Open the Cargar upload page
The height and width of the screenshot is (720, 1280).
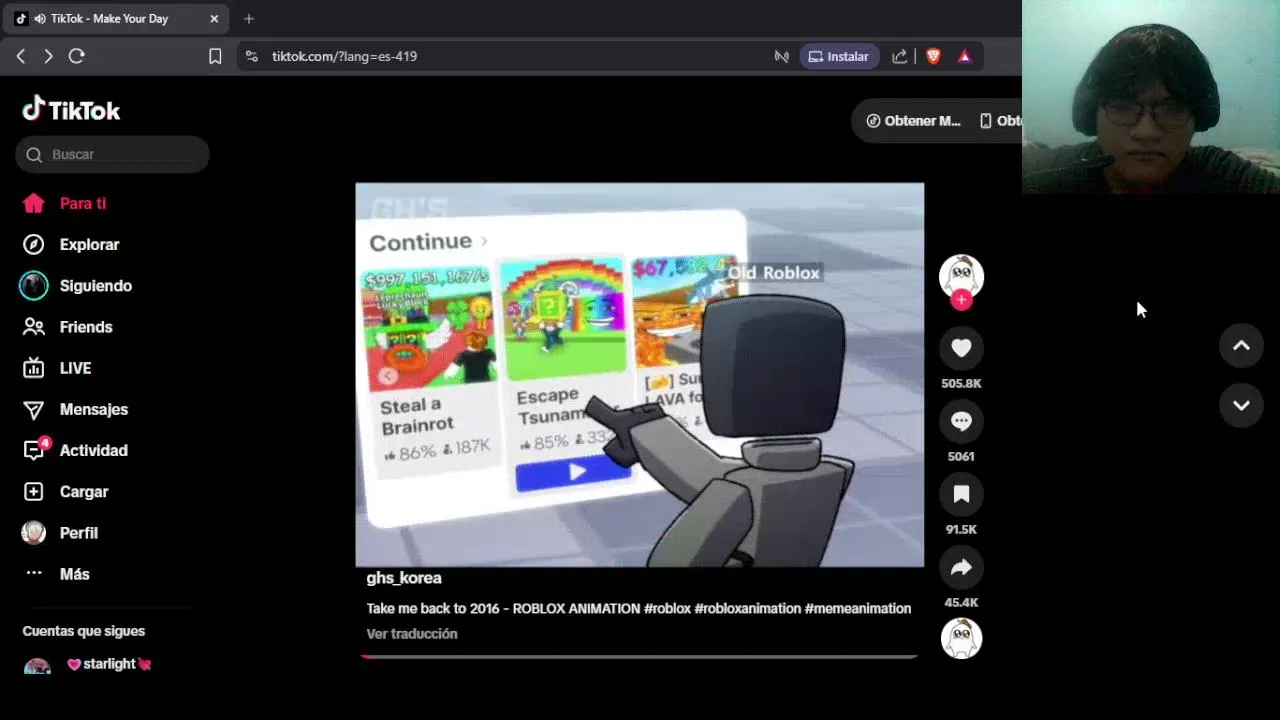point(65,492)
